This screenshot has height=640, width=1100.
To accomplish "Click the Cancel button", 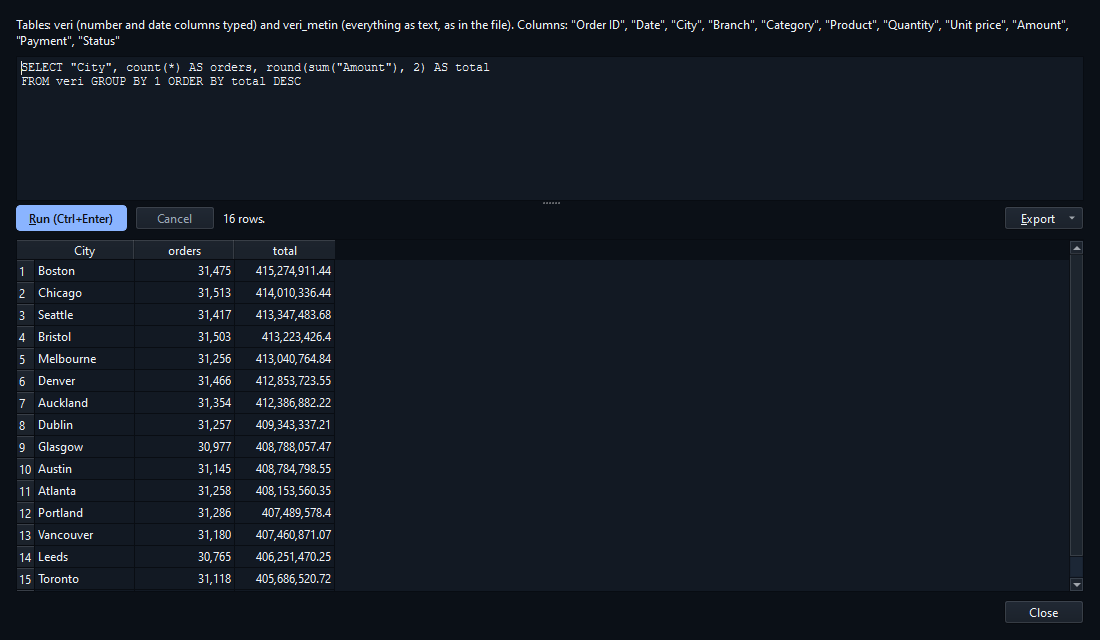I will 175,218.
